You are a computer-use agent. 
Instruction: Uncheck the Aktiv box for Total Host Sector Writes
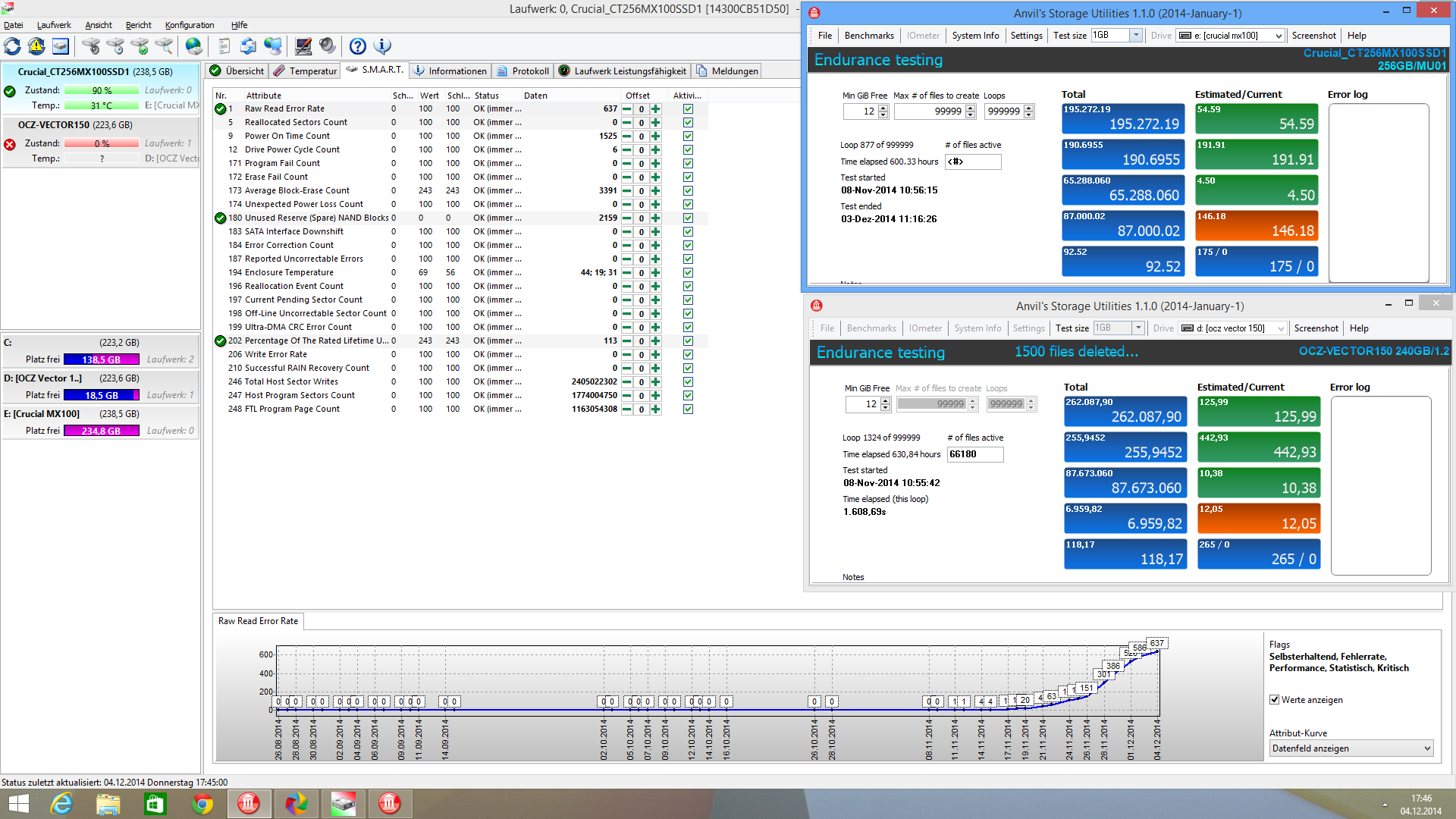(688, 382)
